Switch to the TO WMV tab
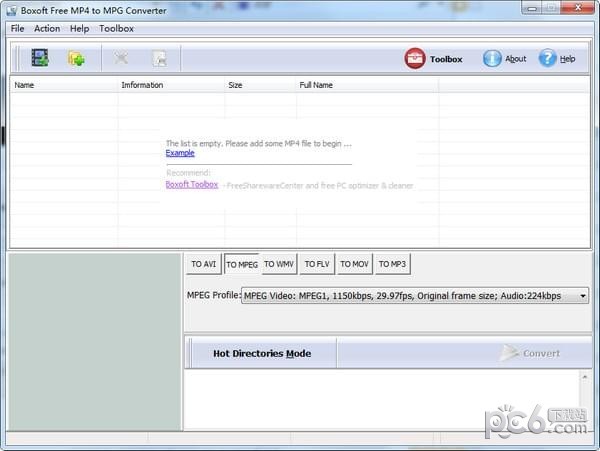Screen dimensions: 600x451 pos(279,264)
